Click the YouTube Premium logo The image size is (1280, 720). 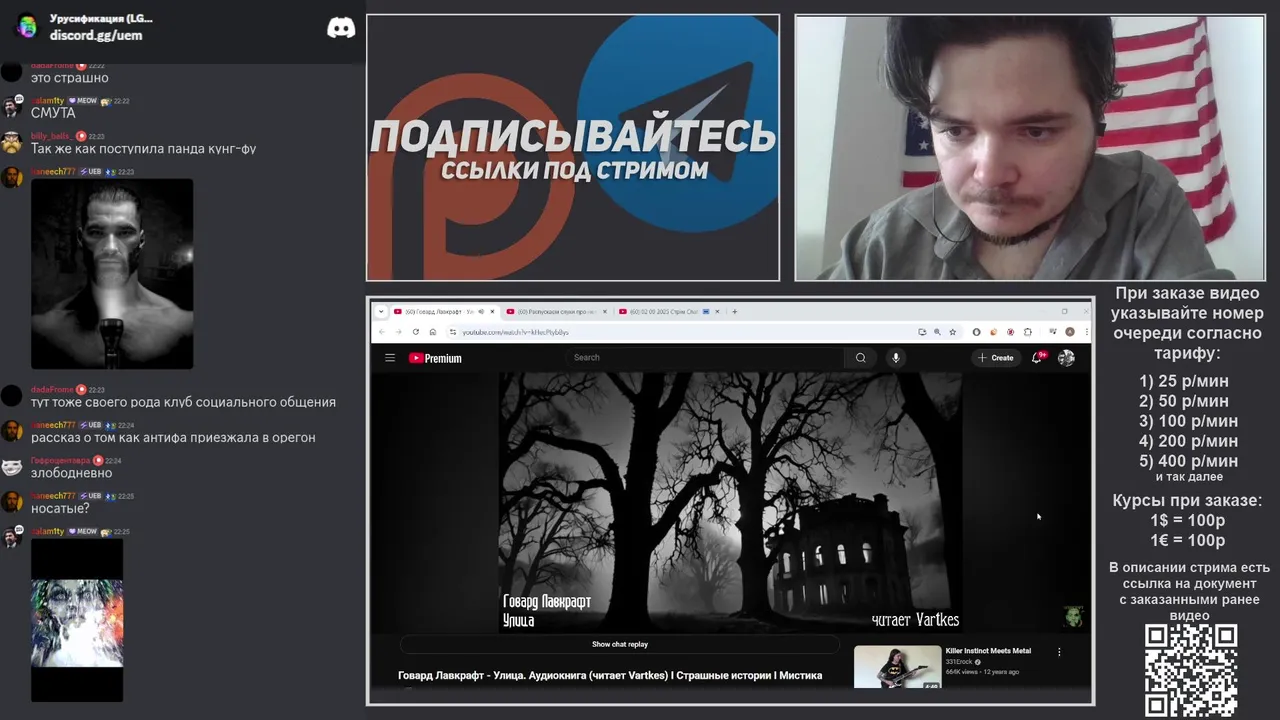pyautogui.click(x=435, y=358)
